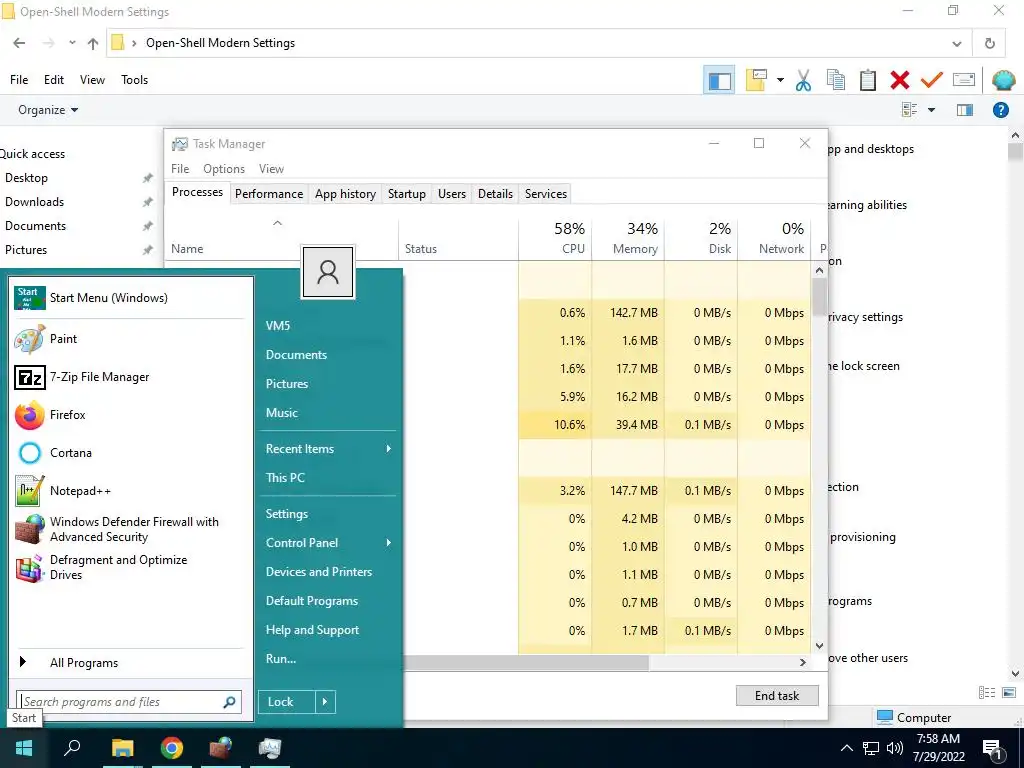Open Help and Support
This screenshot has height=768, width=1024.
(327, 630)
